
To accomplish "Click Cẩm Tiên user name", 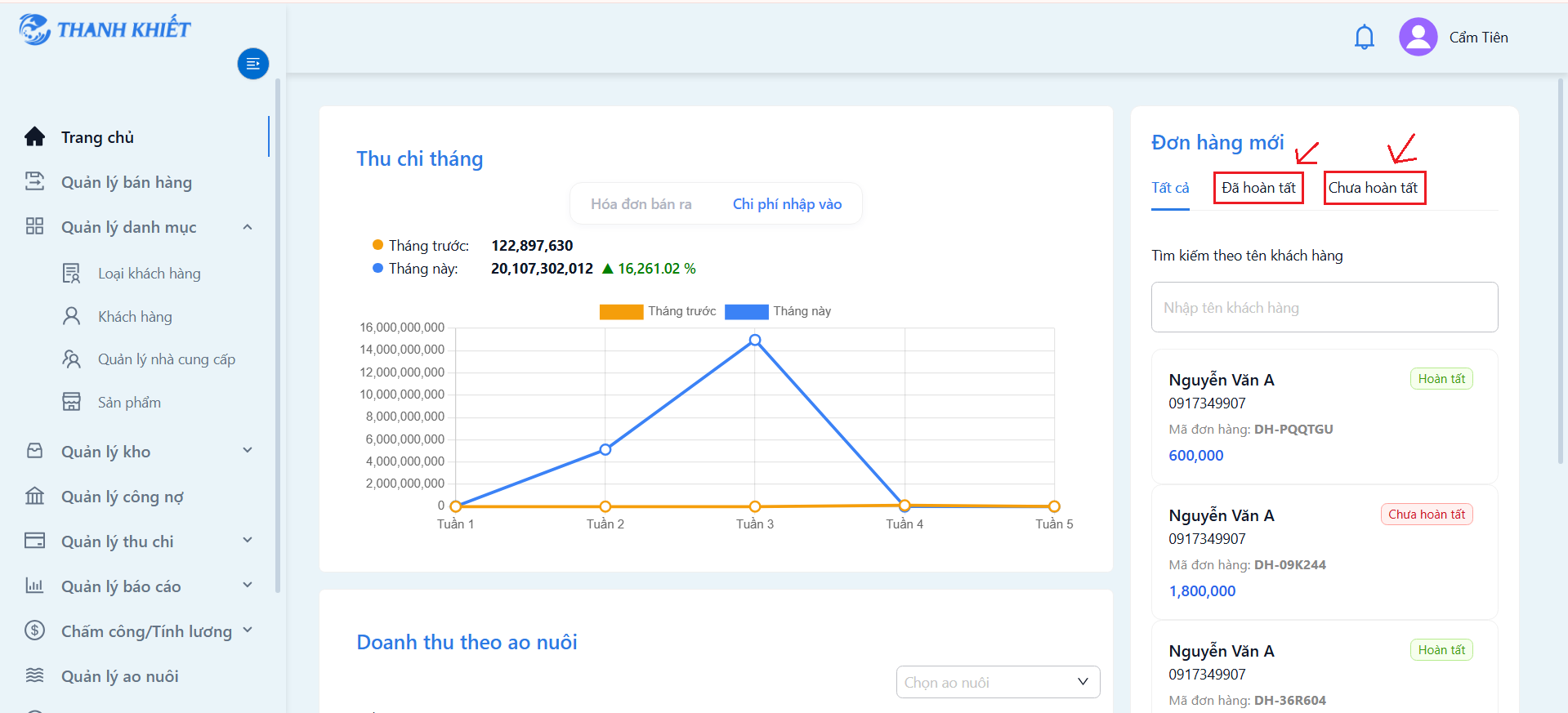I will 1478,38.
